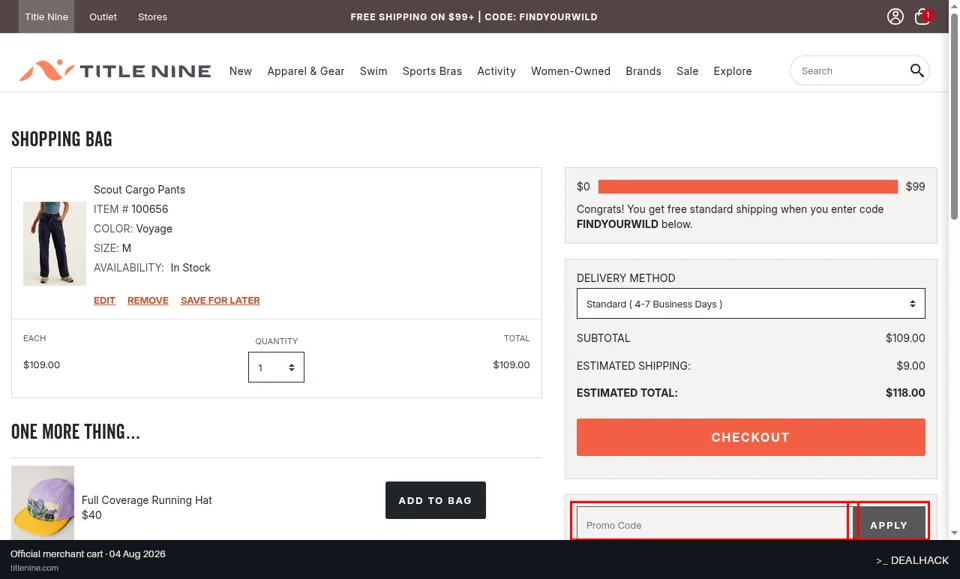This screenshot has width=960, height=579.
Task: Open the Swim menu
Action: 373,71
